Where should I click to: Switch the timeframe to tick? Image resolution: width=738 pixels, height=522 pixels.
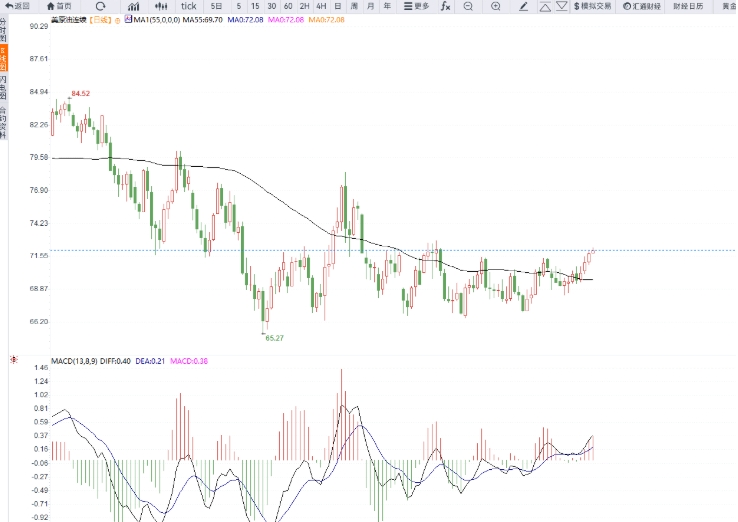(x=188, y=6)
